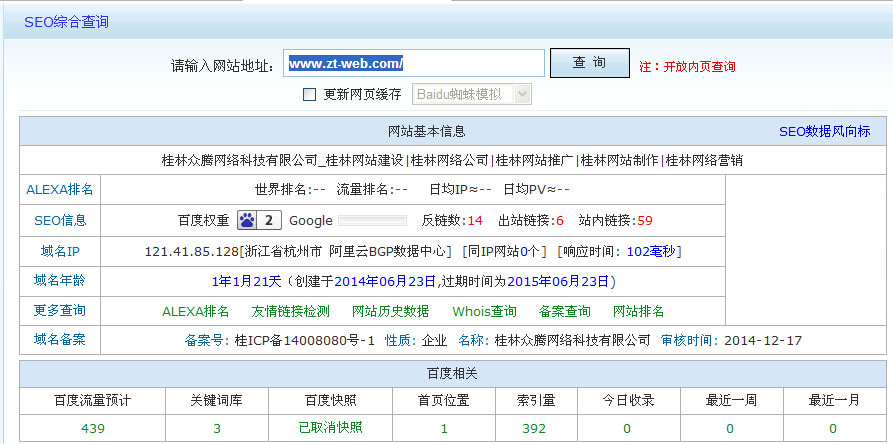Click the expiry date 2015年06月23日
This screenshot has width=893, height=444.
pyautogui.click(x=558, y=281)
